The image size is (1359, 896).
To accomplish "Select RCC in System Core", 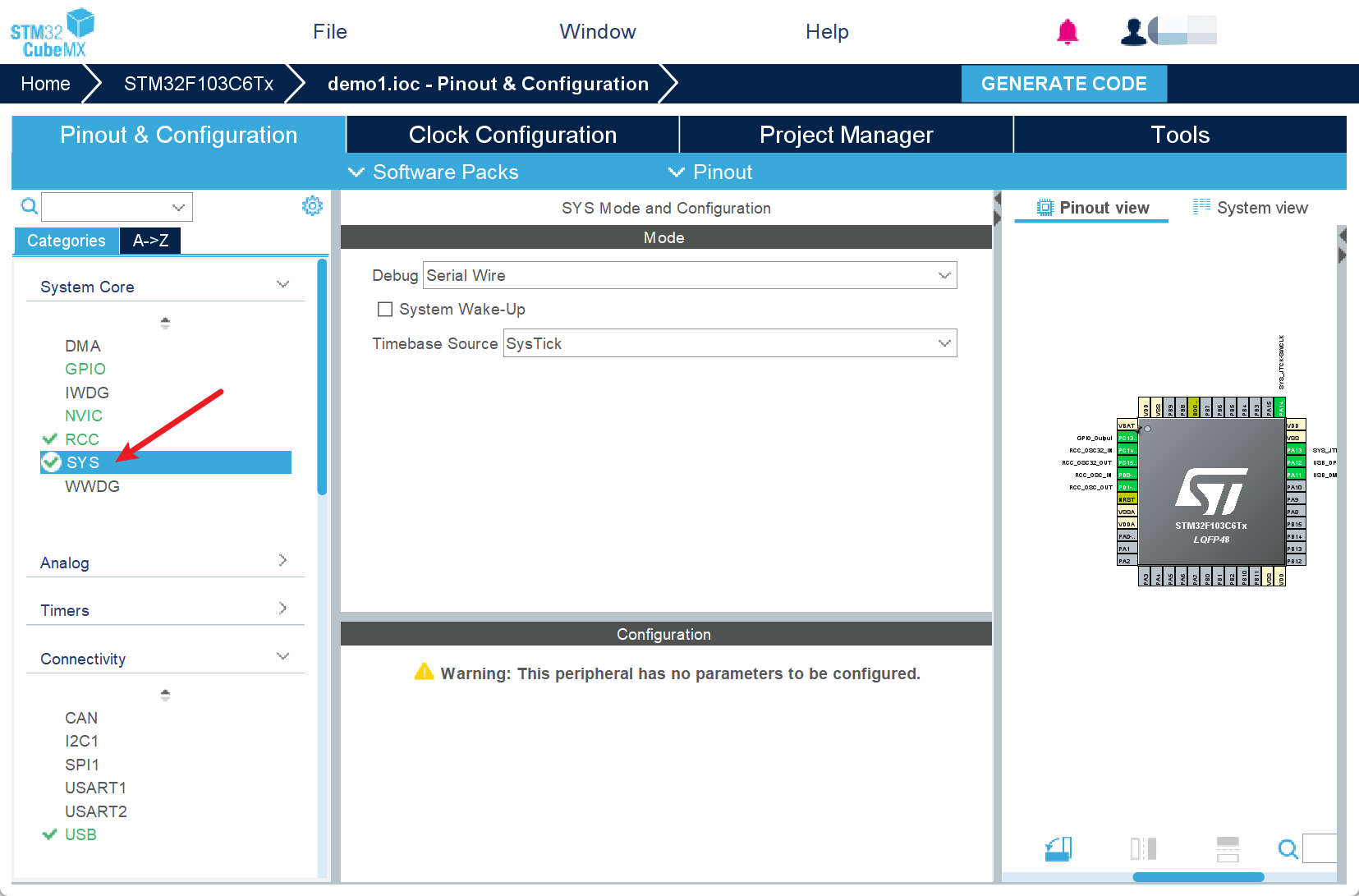I will point(82,439).
